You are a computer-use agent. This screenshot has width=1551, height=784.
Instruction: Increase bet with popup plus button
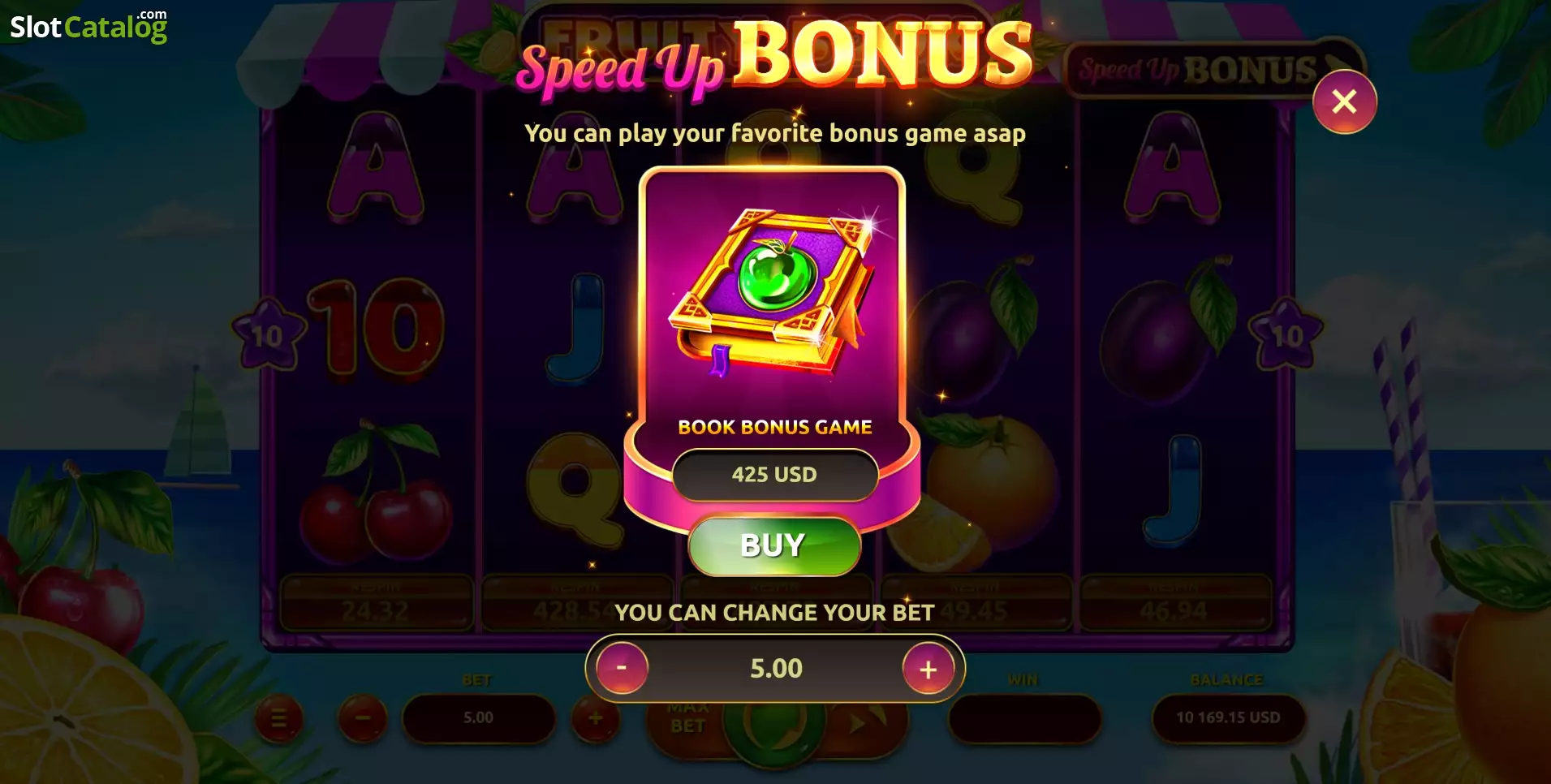928,669
